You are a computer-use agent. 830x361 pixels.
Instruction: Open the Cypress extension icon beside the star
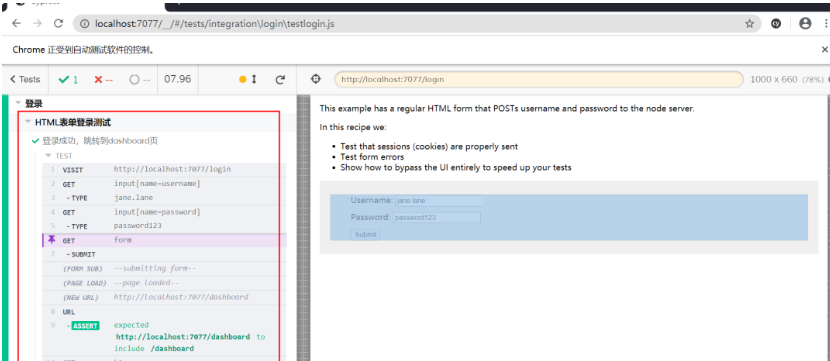coord(777,24)
